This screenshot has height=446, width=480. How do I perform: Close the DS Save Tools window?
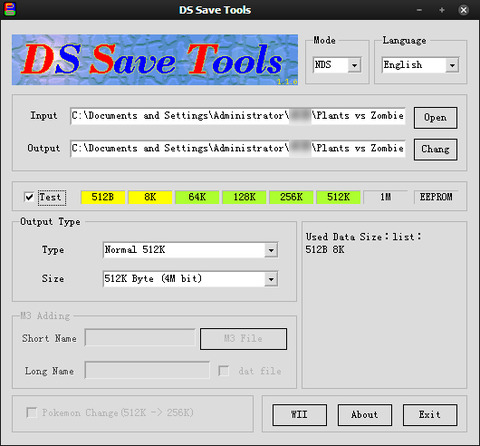coord(464,10)
